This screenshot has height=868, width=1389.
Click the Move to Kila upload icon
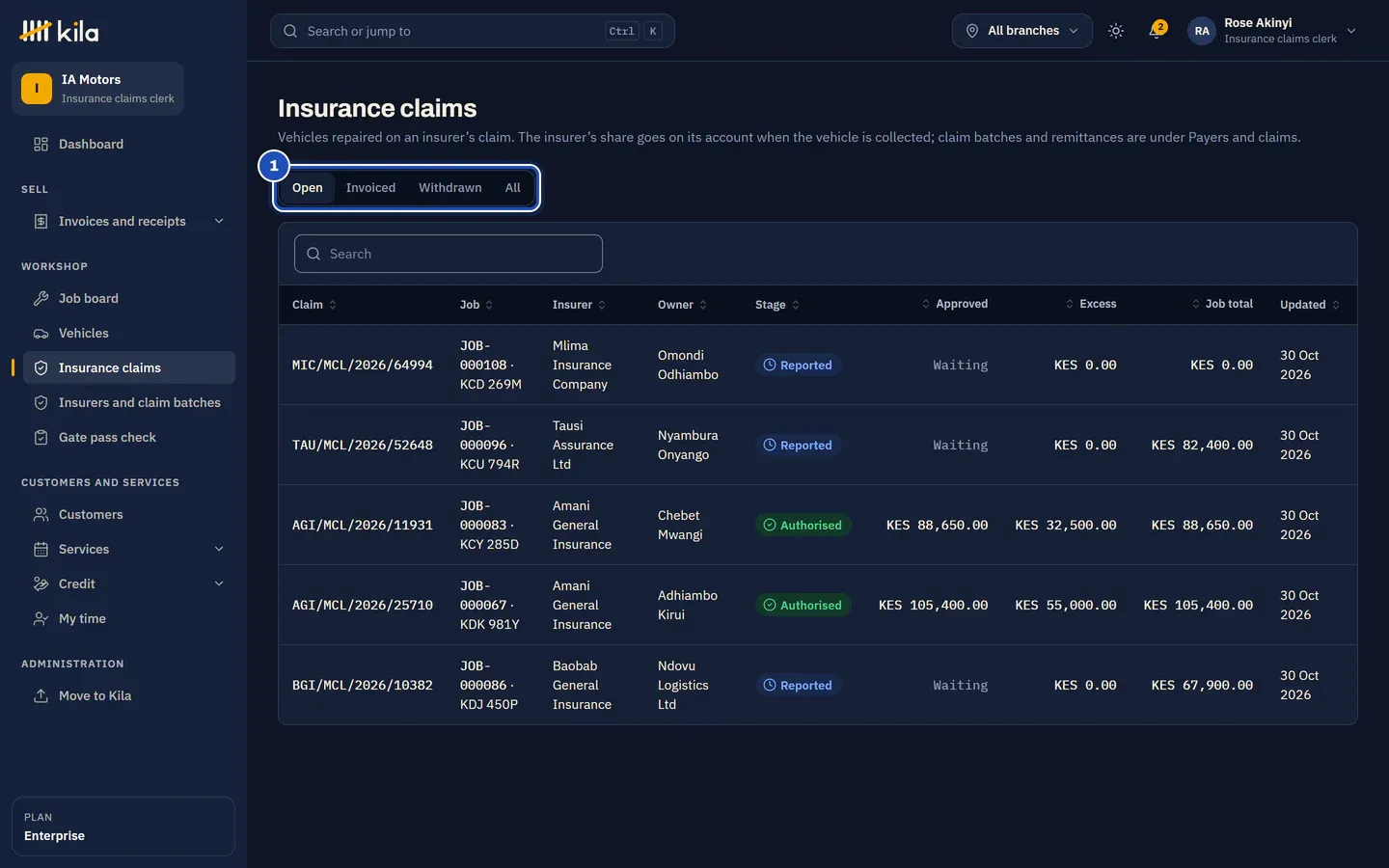41,695
